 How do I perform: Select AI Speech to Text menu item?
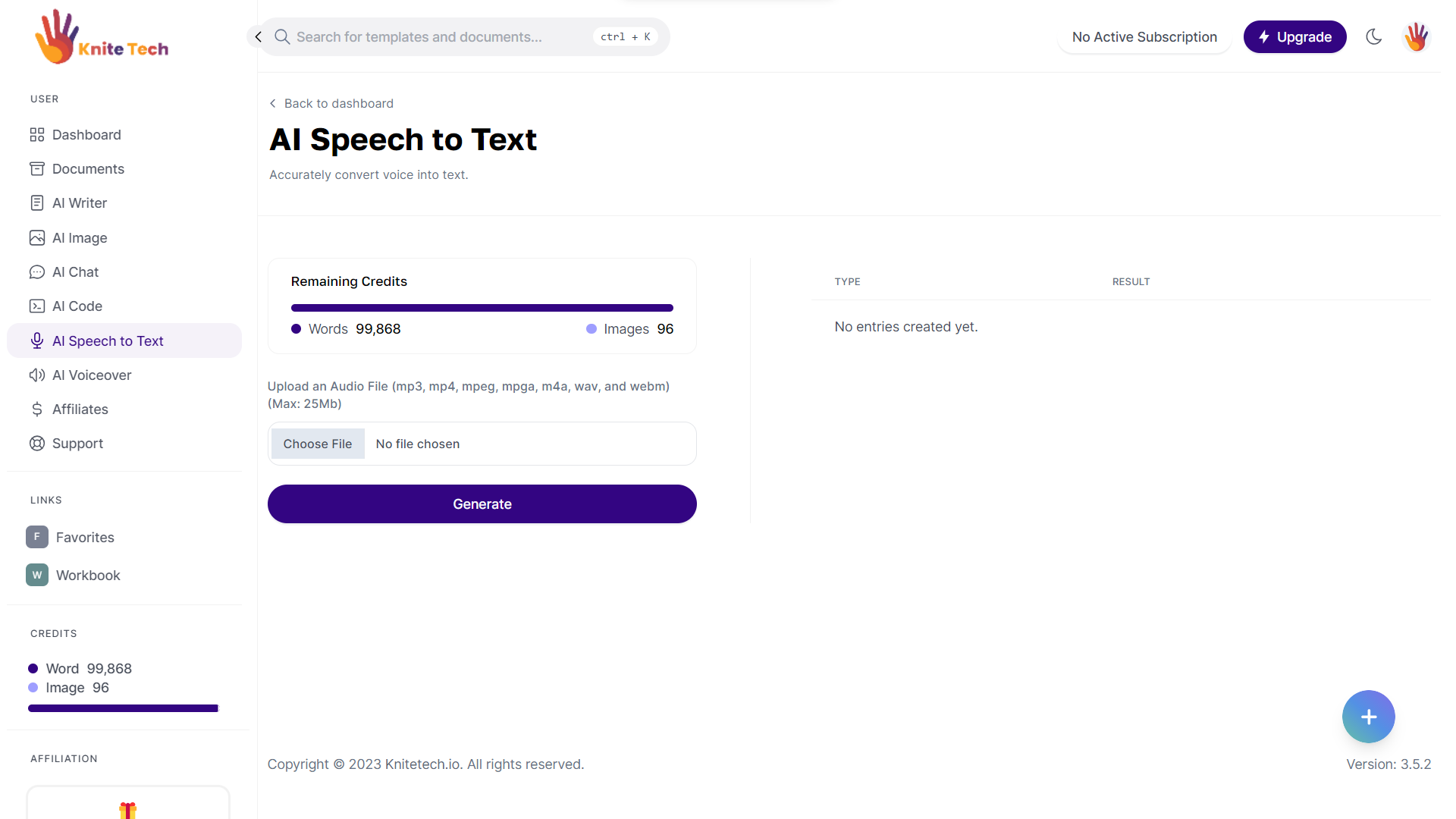click(x=108, y=341)
